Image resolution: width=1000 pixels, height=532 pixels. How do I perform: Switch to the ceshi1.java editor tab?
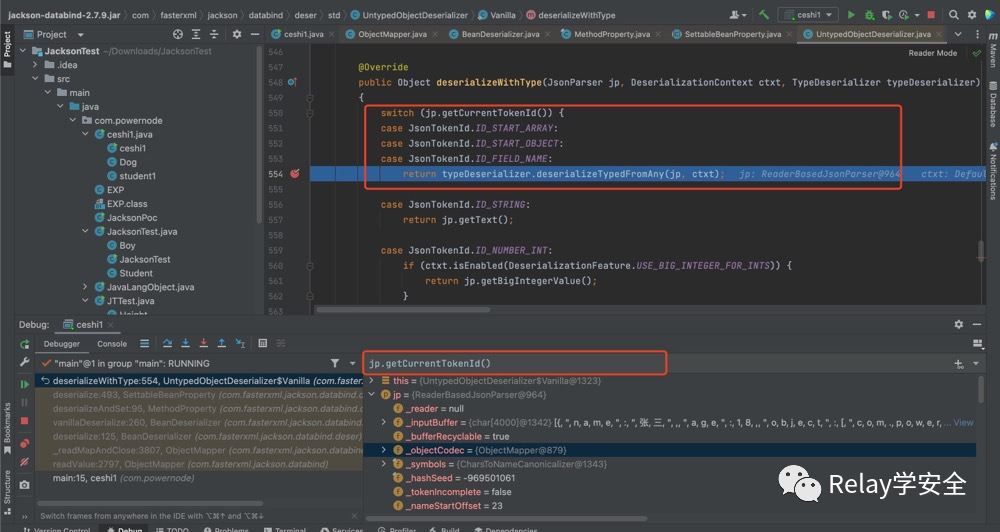(x=303, y=34)
